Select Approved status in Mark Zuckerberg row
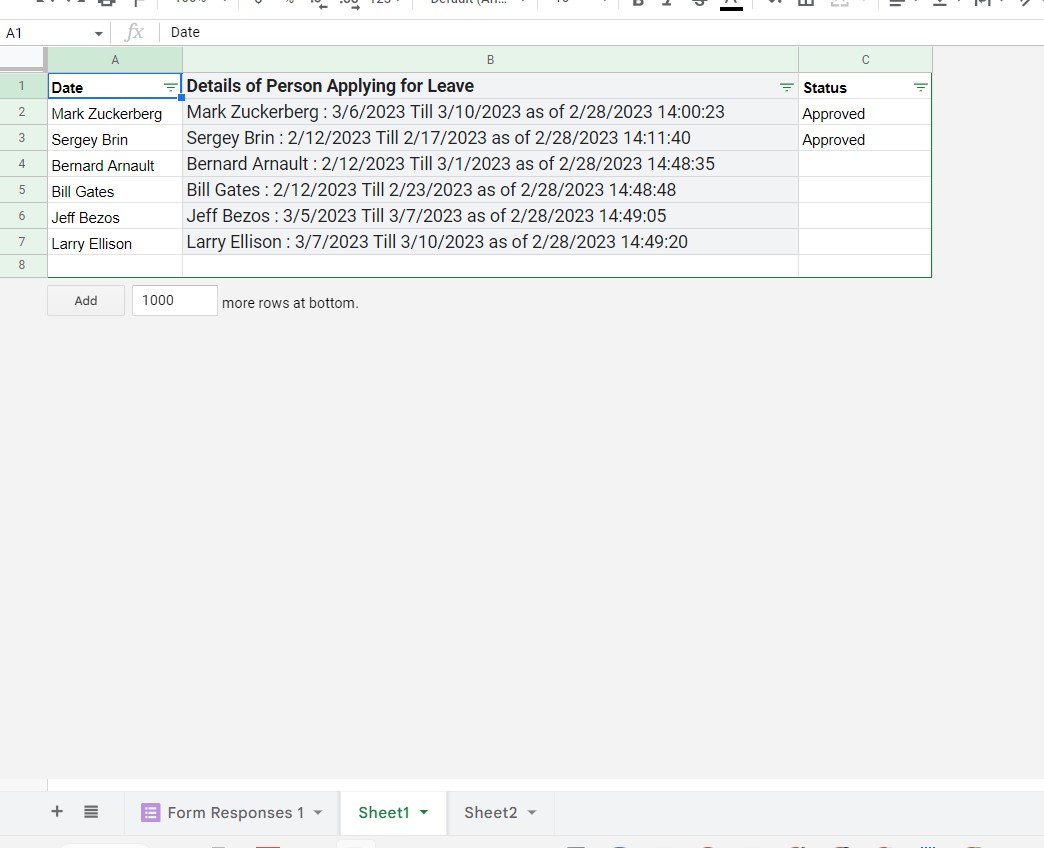 tap(864, 112)
